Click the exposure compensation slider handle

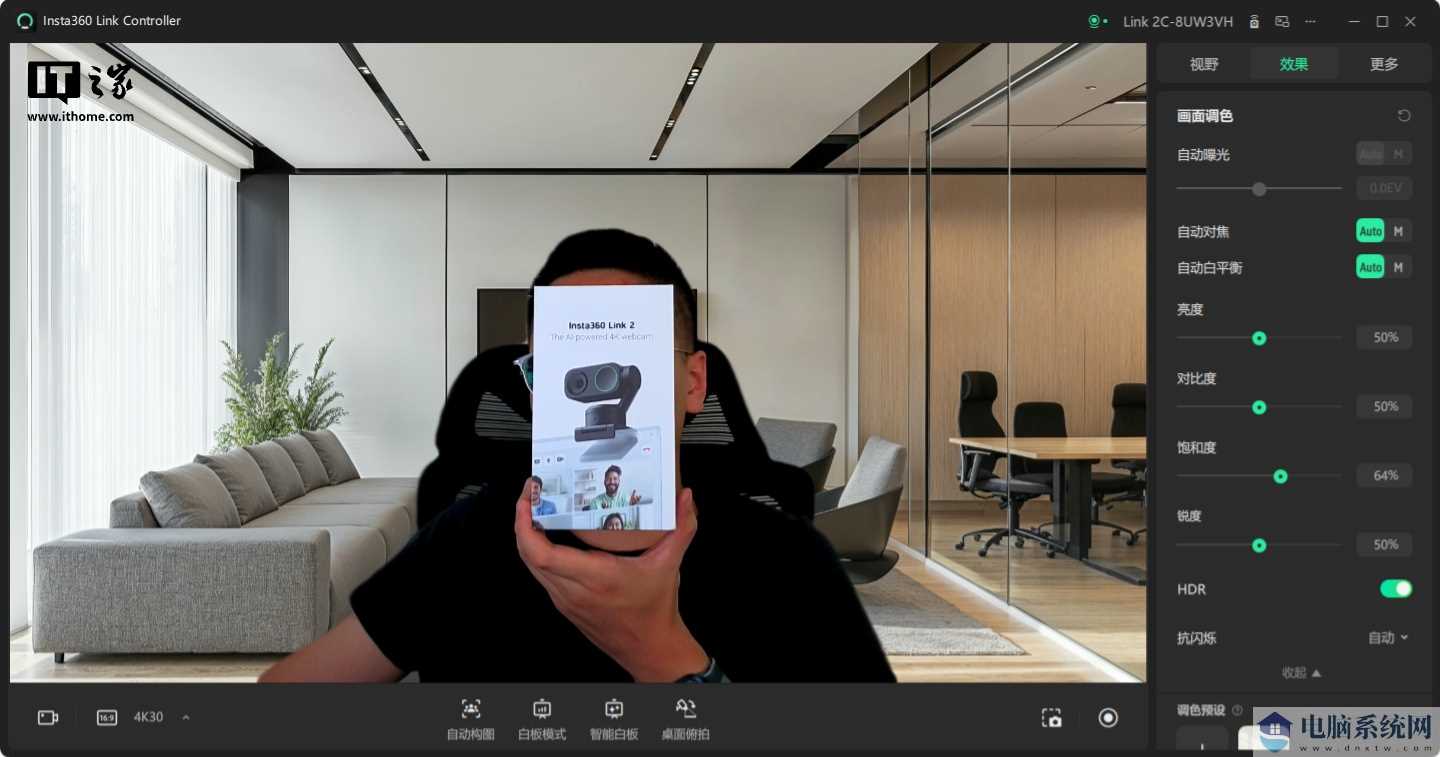pos(1259,189)
